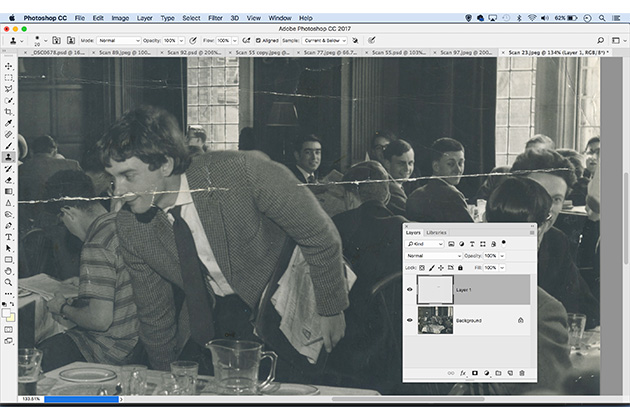Lock layer position
The image size is (630, 420).
[x=441, y=268]
